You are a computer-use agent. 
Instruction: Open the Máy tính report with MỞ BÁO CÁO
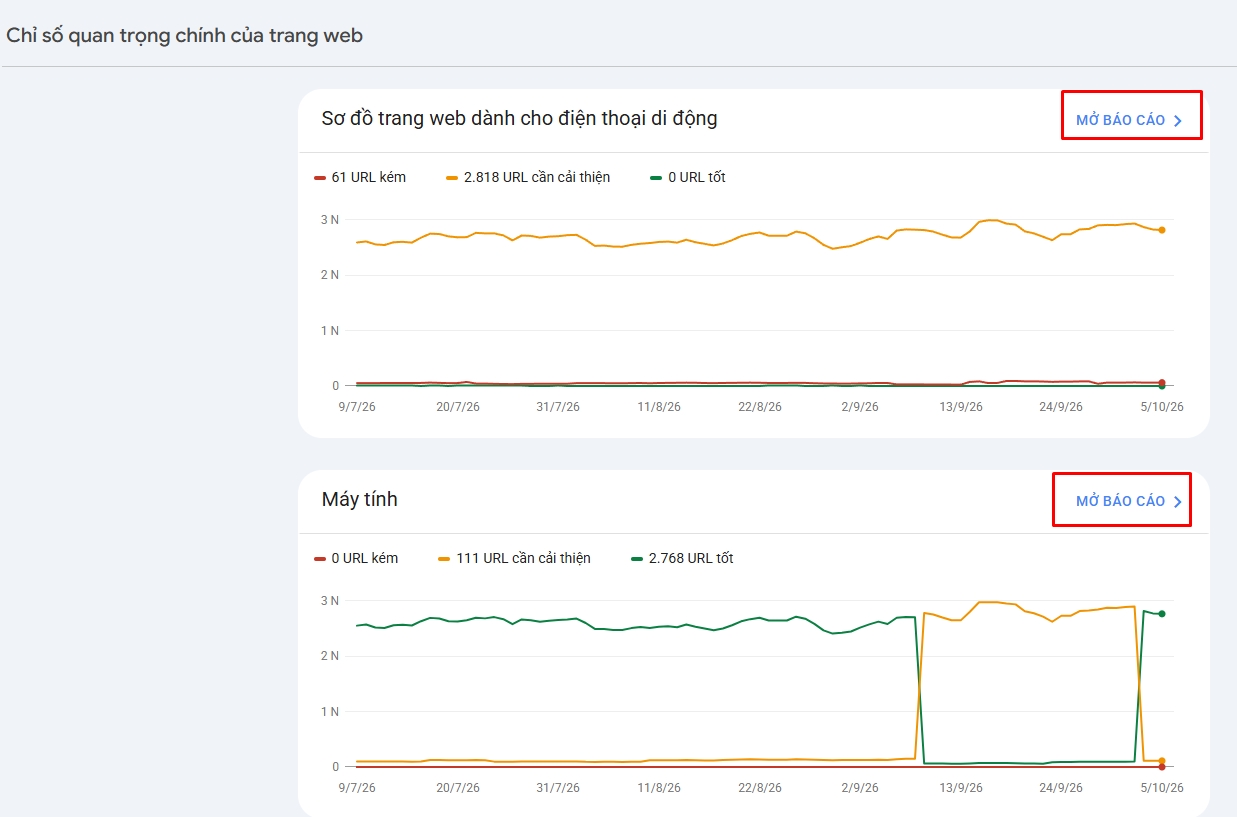(1129, 501)
